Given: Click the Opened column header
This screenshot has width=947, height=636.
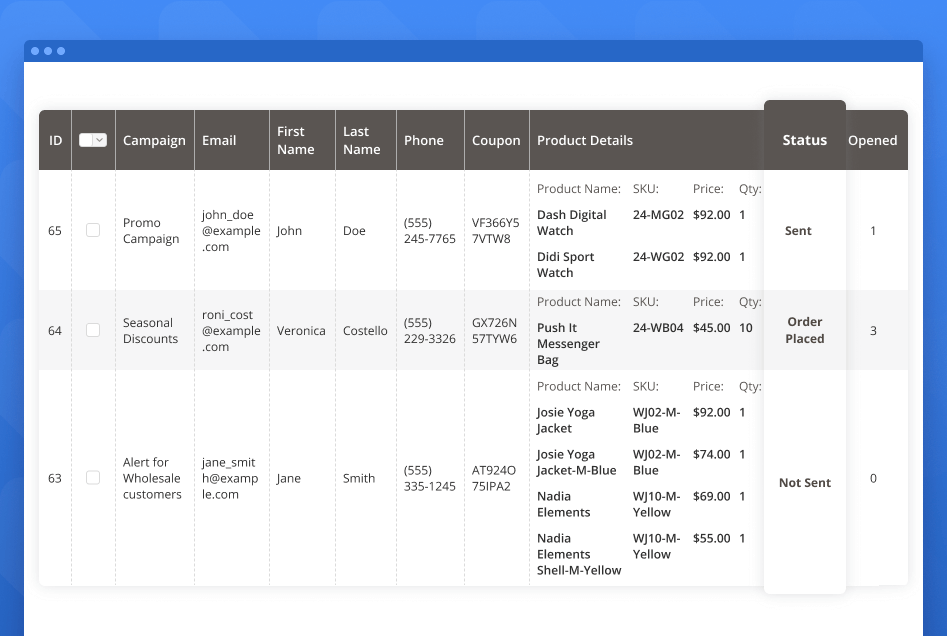Looking at the screenshot, I should tap(872, 141).
